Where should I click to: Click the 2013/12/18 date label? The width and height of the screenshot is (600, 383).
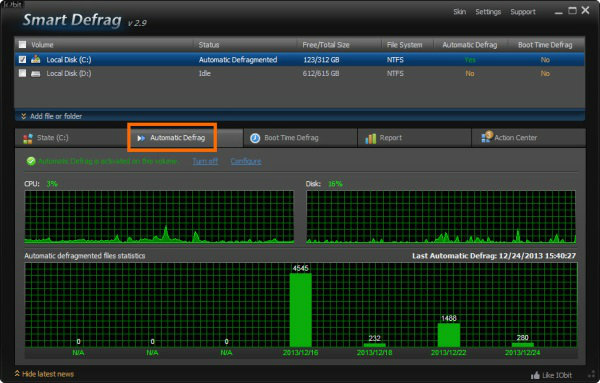point(374,352)
